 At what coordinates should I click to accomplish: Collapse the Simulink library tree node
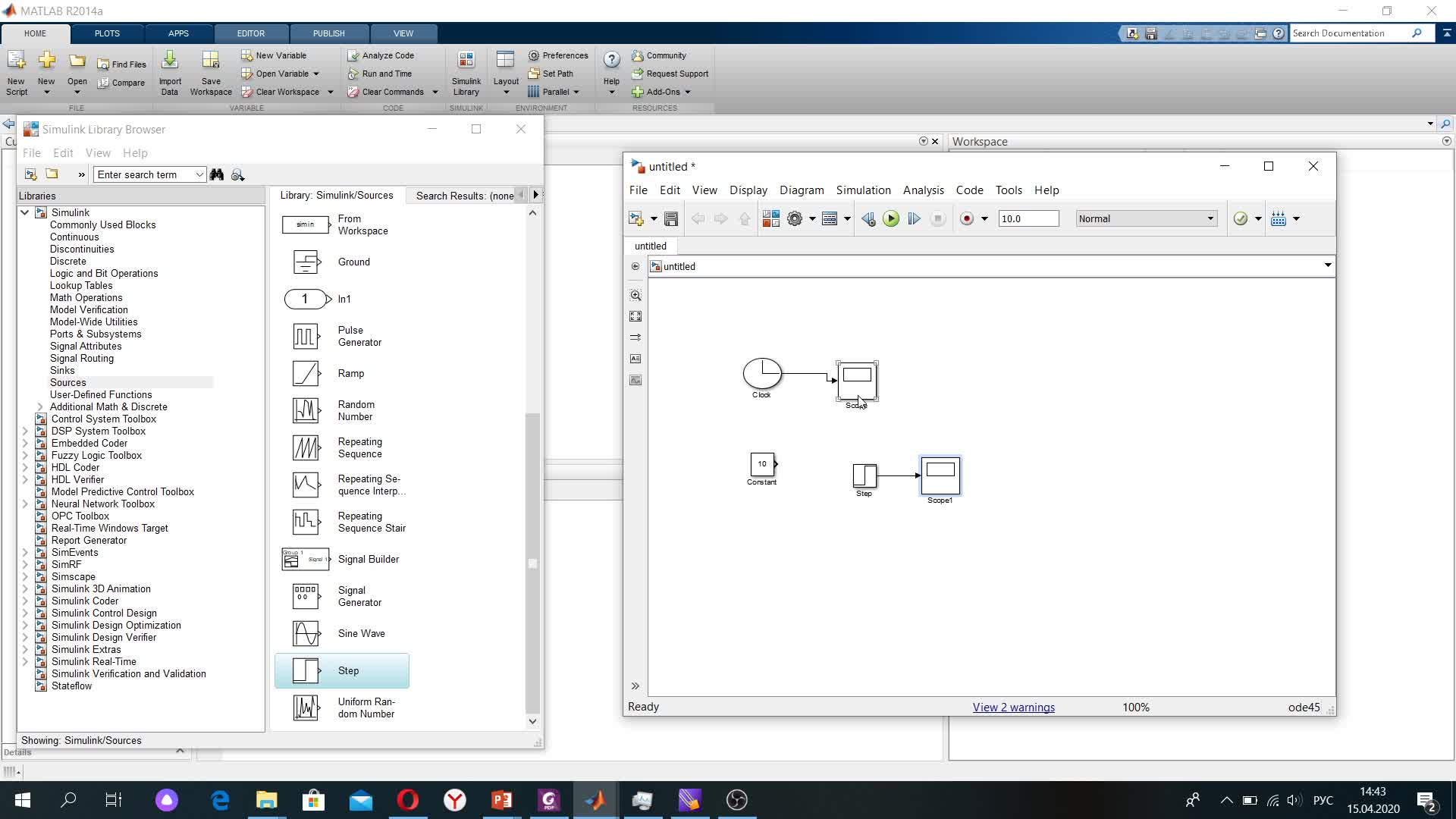[x=25, y=212]
